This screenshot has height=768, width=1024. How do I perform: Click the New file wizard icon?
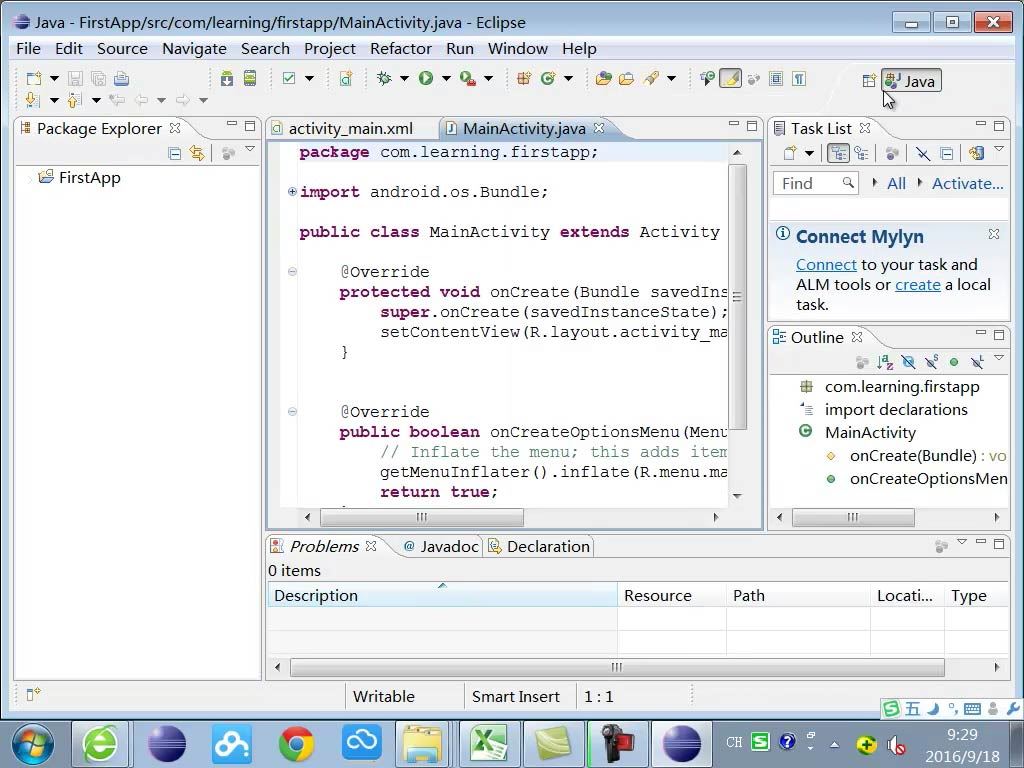tap(34, 79)
